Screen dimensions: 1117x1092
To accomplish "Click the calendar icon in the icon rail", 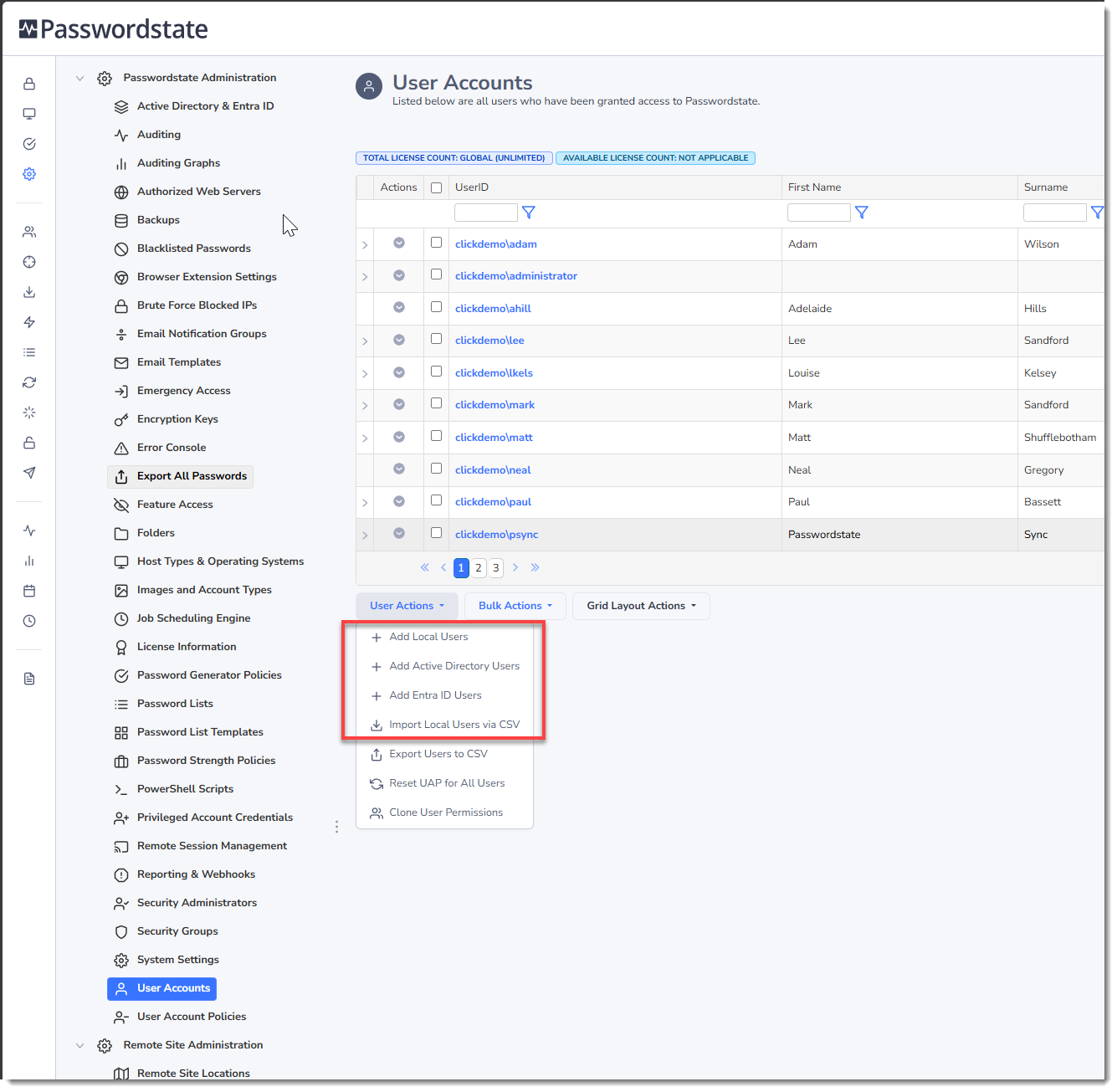I will [x=29, y=591].
